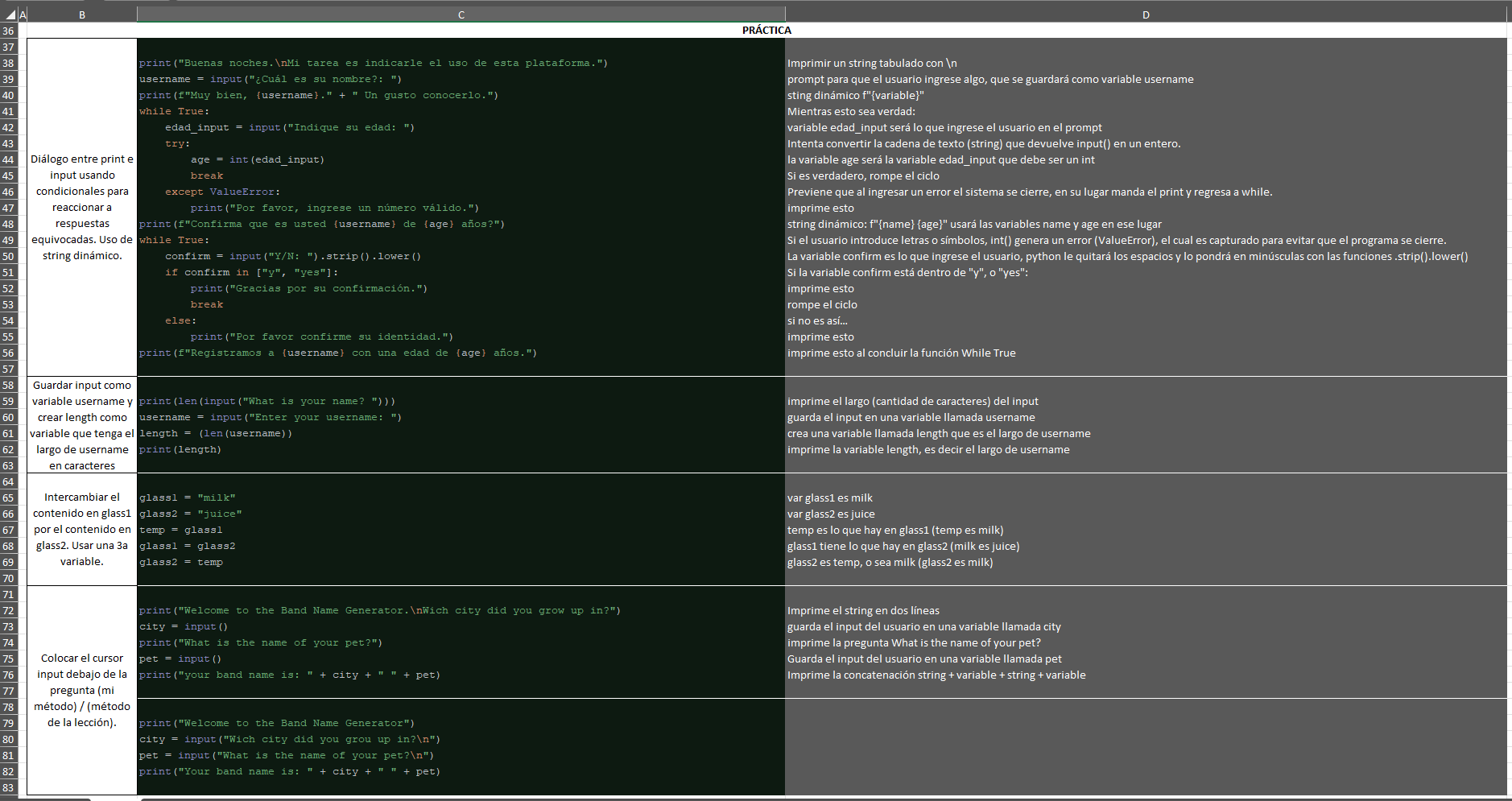Select row 71 by its header
Screen dimensions: 1512x801
(x=9, y=594)
